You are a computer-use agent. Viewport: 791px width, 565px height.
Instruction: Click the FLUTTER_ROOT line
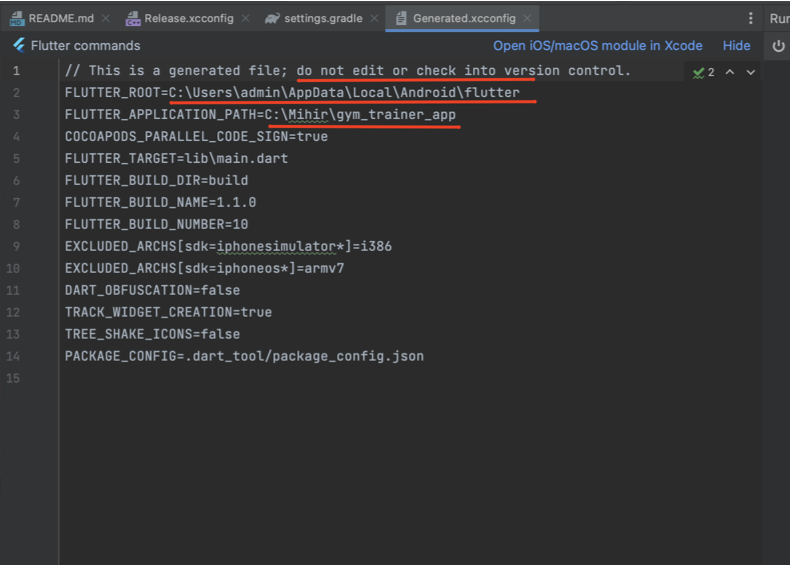[x=292, y=92]
